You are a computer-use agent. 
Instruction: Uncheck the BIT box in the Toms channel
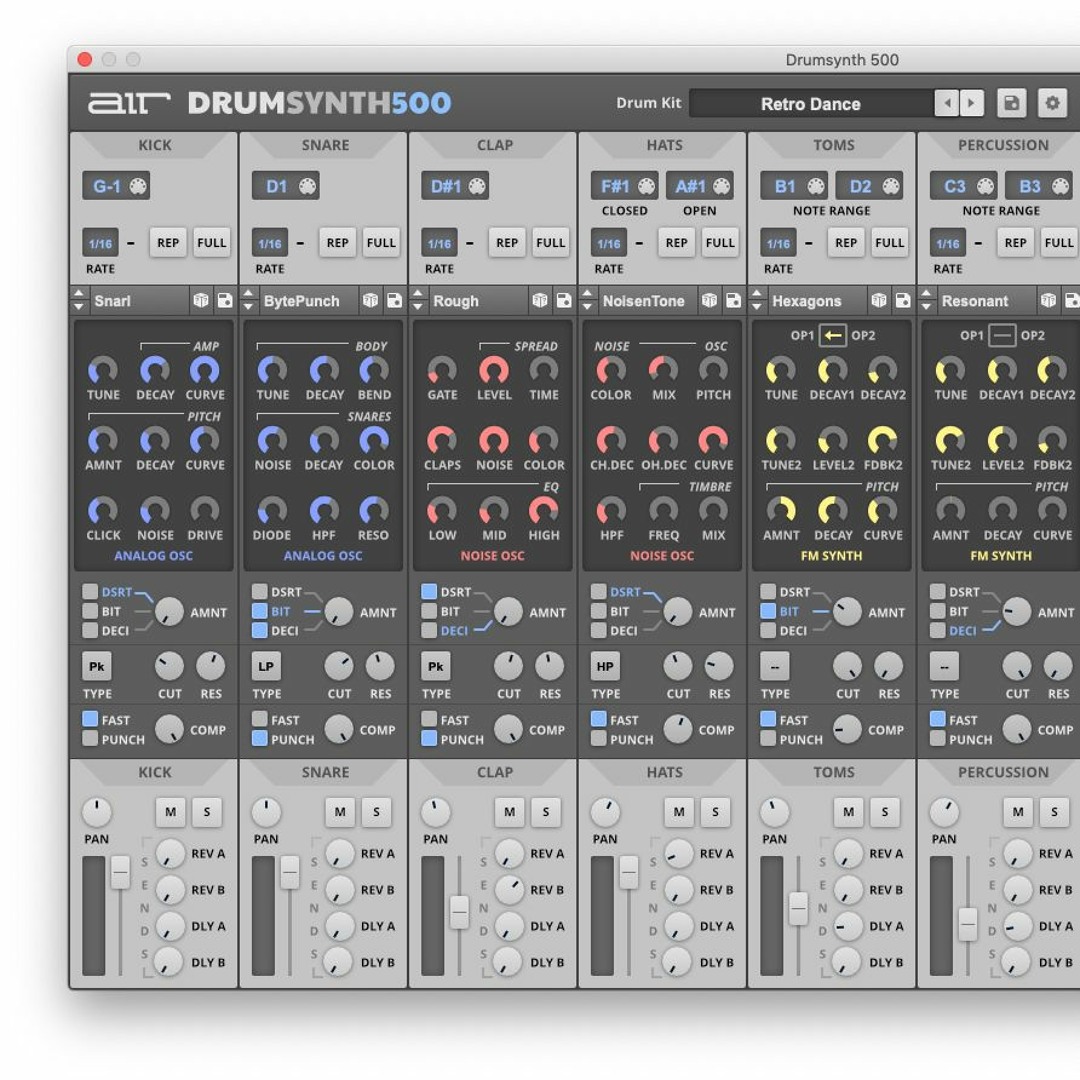pyautogui.click(x=768, y=610)
